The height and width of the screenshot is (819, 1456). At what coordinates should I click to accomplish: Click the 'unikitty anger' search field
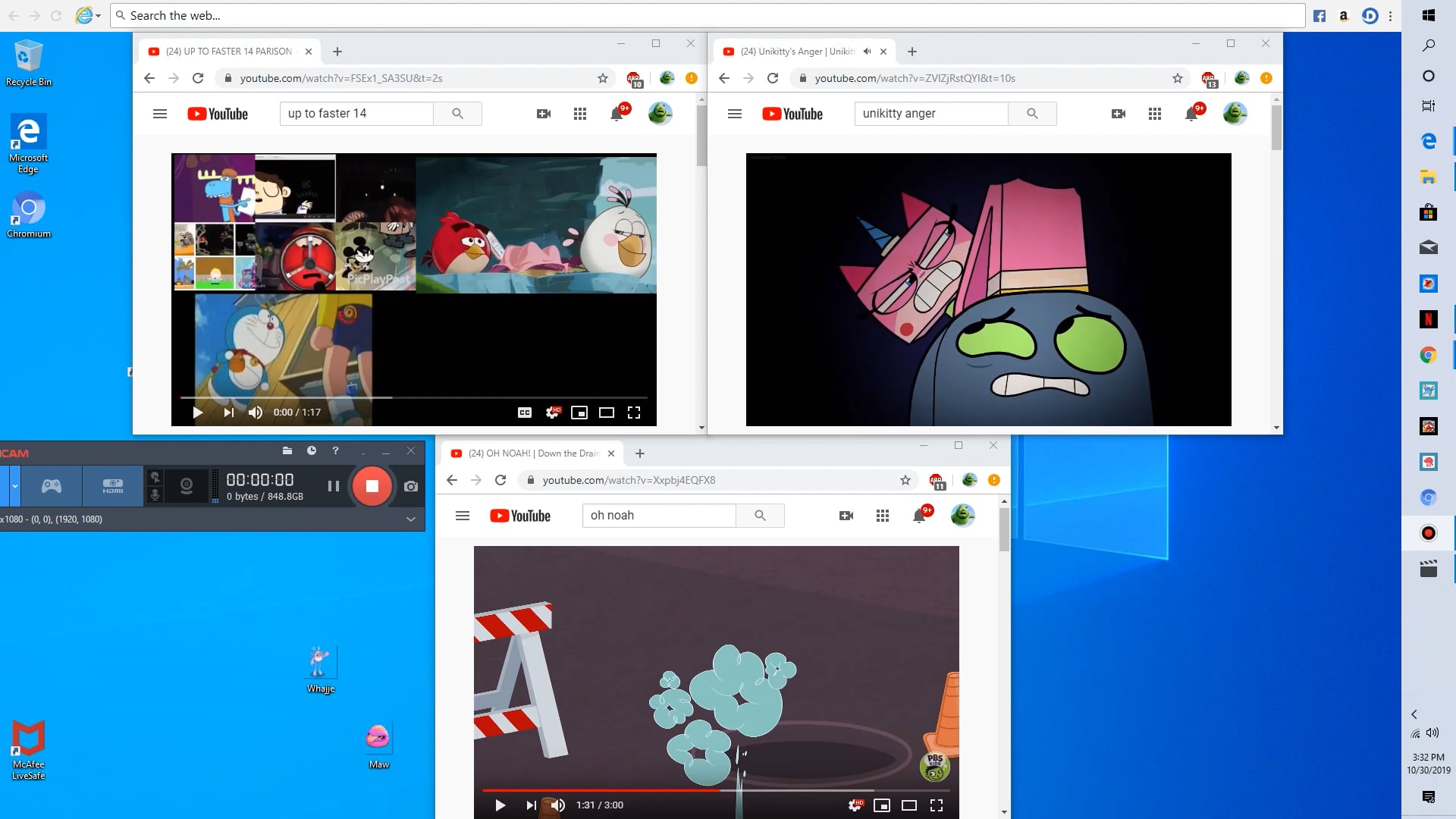(x=930, y=114)
